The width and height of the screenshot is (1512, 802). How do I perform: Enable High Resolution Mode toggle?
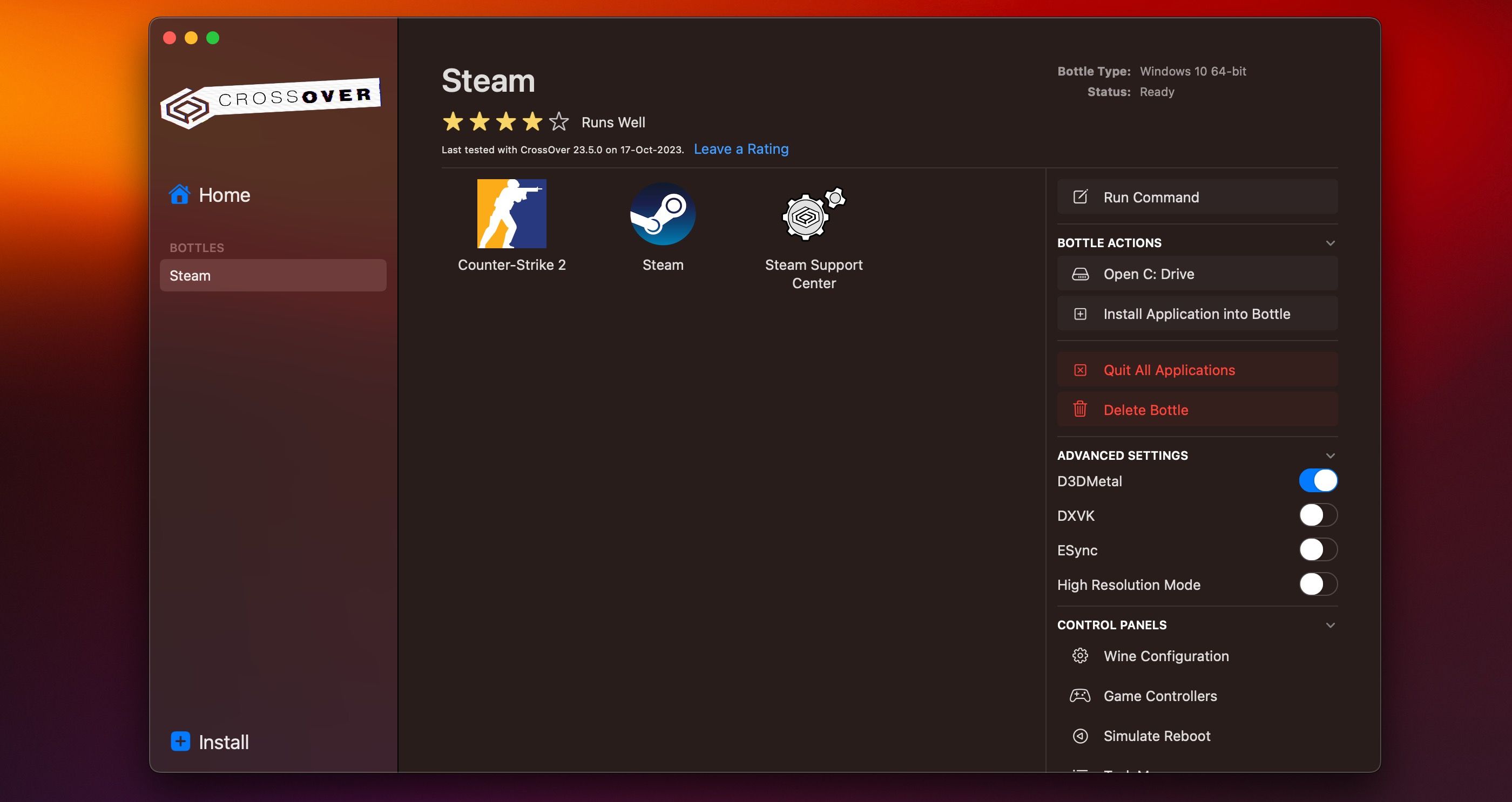coord(1316,584)
